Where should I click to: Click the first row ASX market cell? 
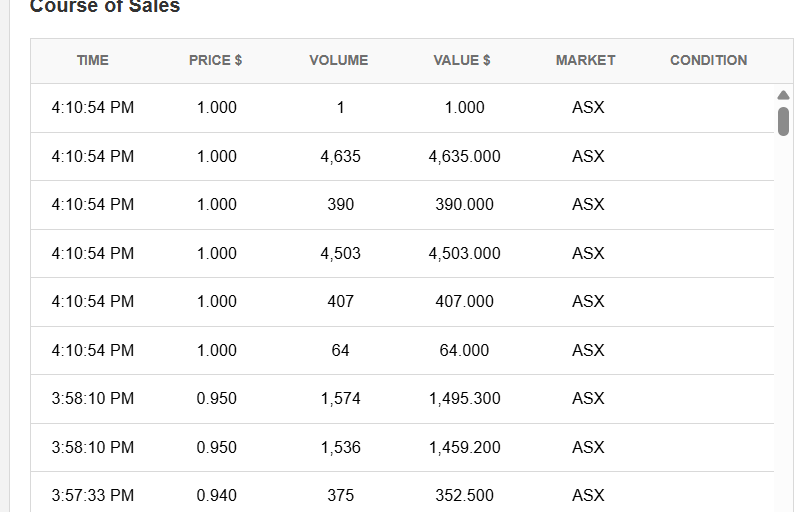point(588,108)
